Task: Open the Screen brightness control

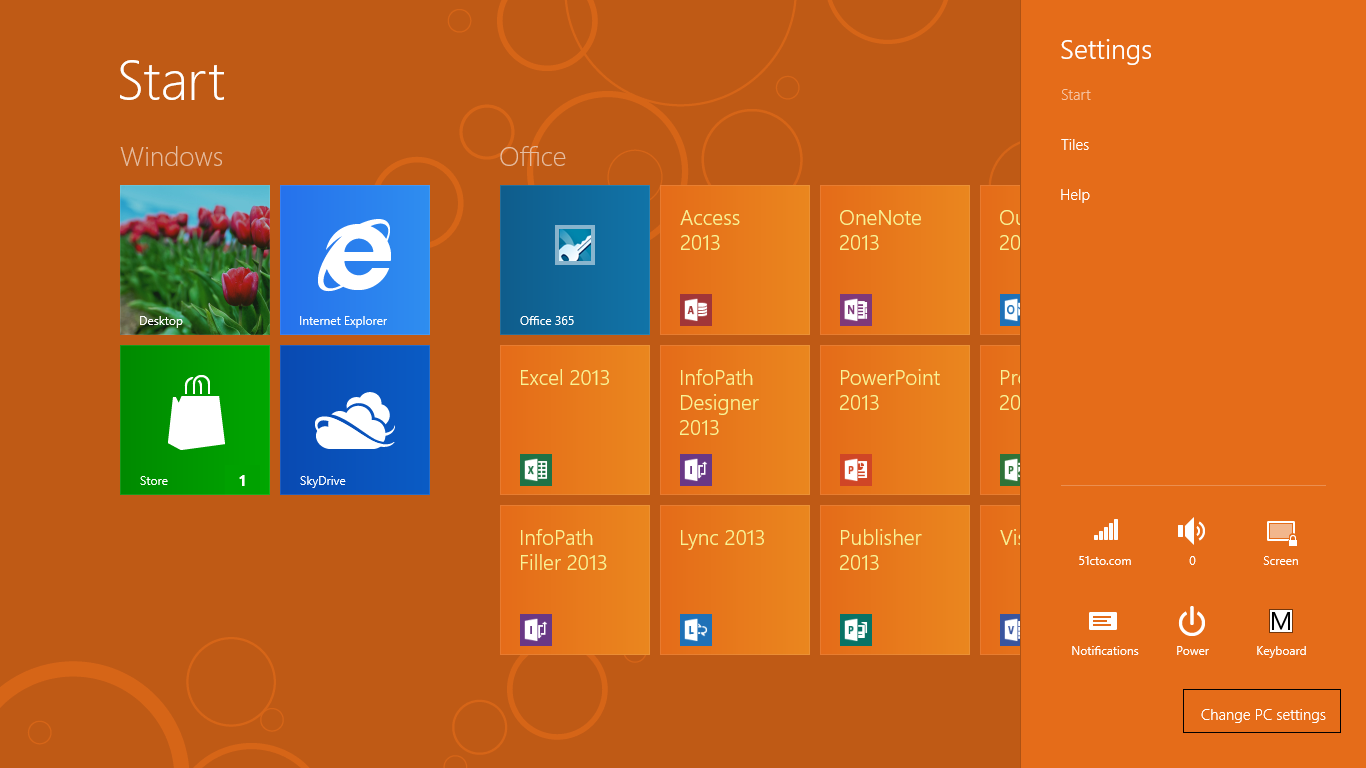Action: (x=1281, y=542)
